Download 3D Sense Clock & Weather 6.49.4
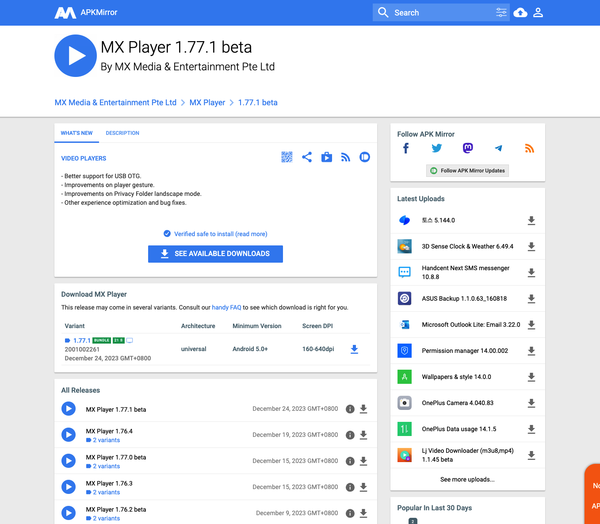Screen dimensions: 600x524 (x=531, y=246)
